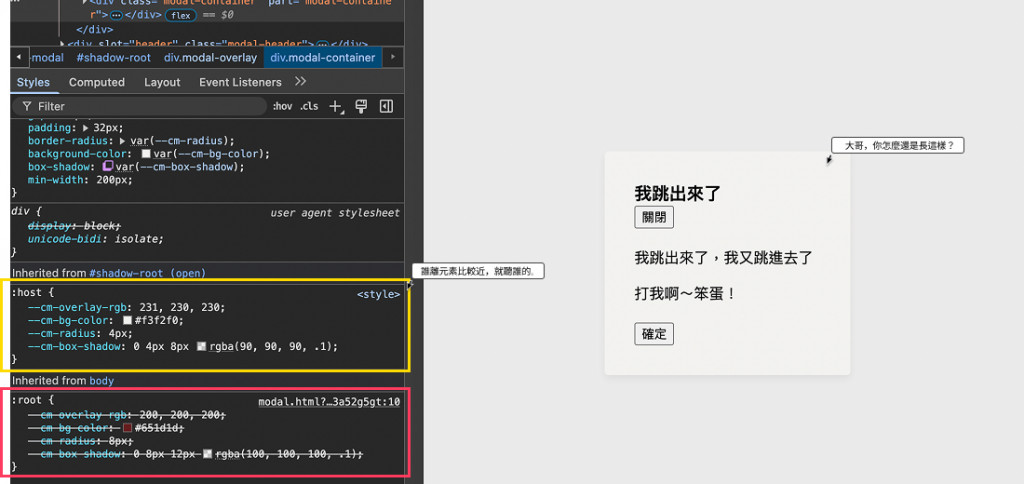Click the text 我跳出來了，我又跳進去了

point(724,257)
